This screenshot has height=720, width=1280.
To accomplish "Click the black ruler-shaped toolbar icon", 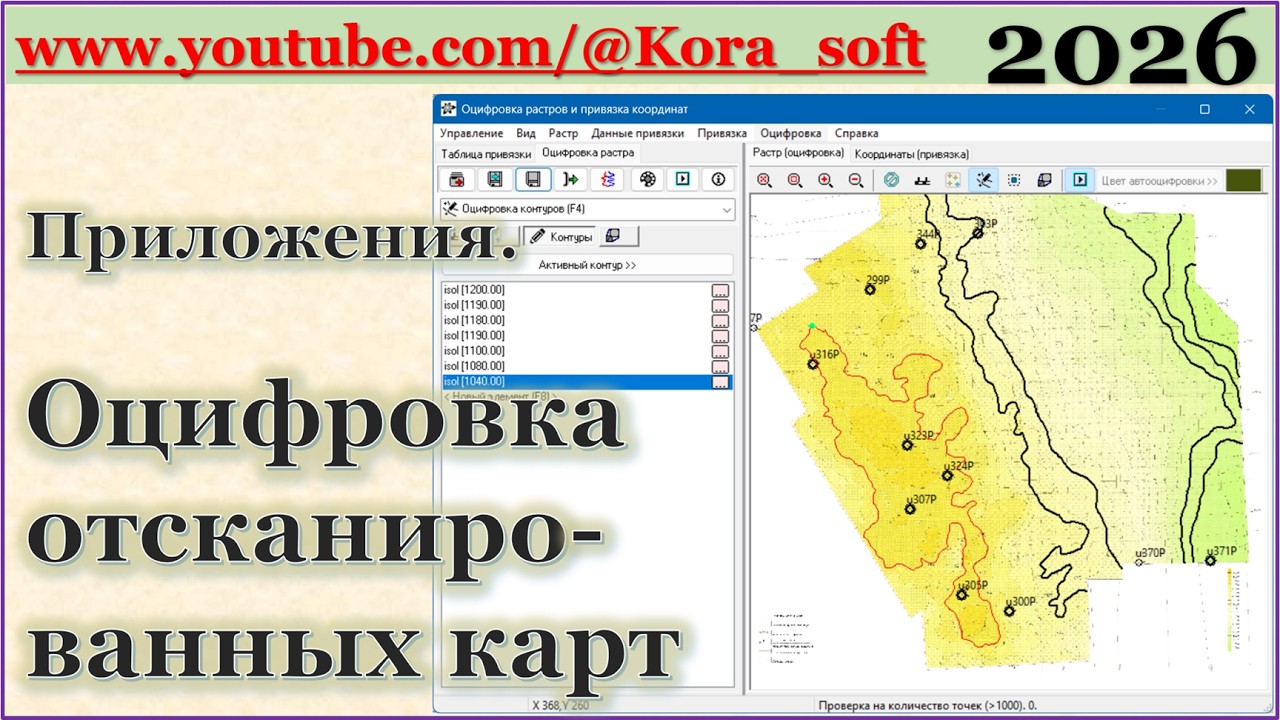I will pyautogui.click(x=923, y=180).
